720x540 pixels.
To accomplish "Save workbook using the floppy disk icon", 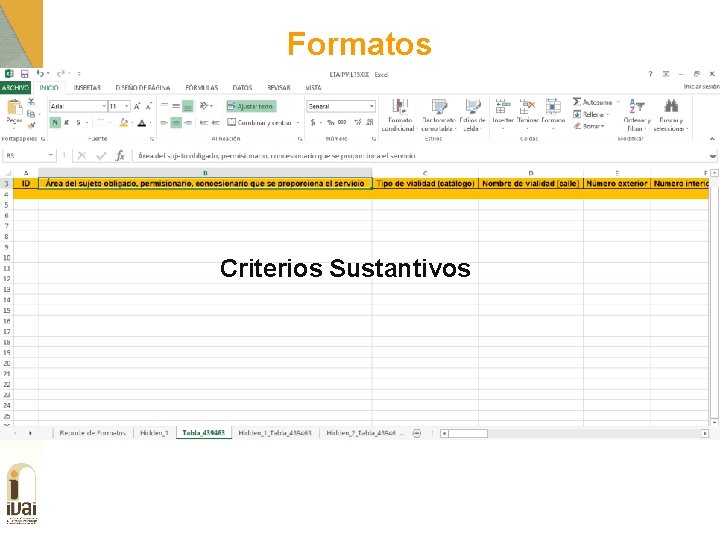I will point(24,73).
